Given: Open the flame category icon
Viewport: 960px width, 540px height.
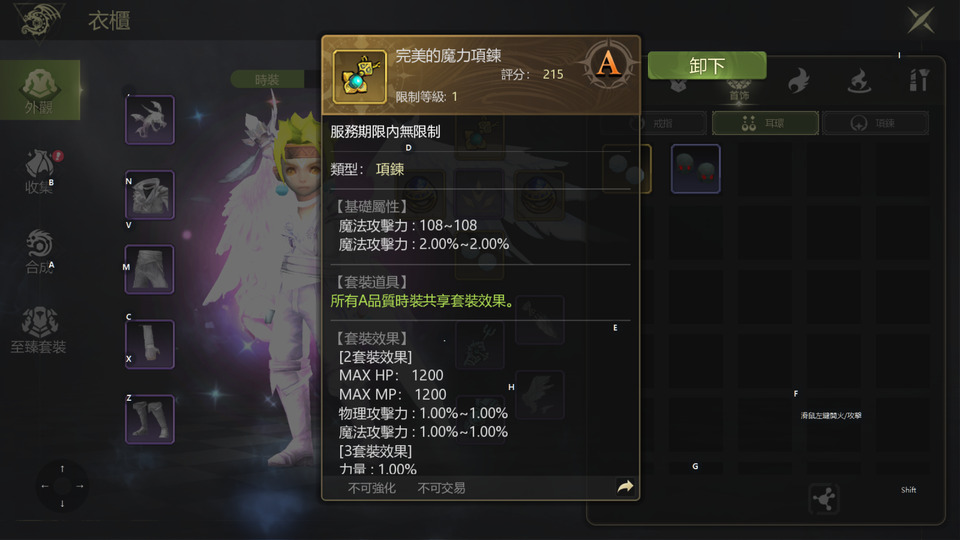Looking at the screenshot, I should point(798,81).
